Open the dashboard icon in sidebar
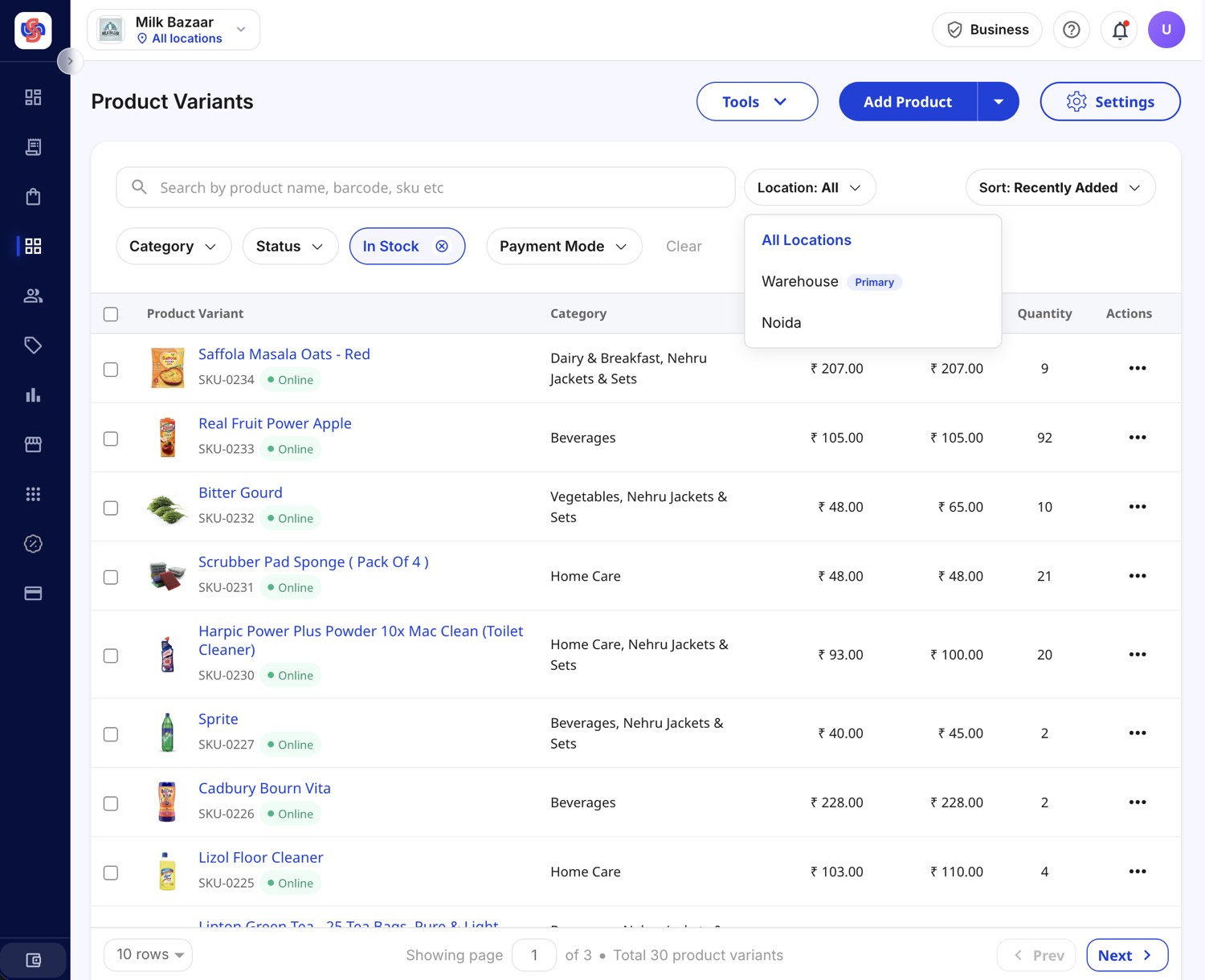 point(33,97)
